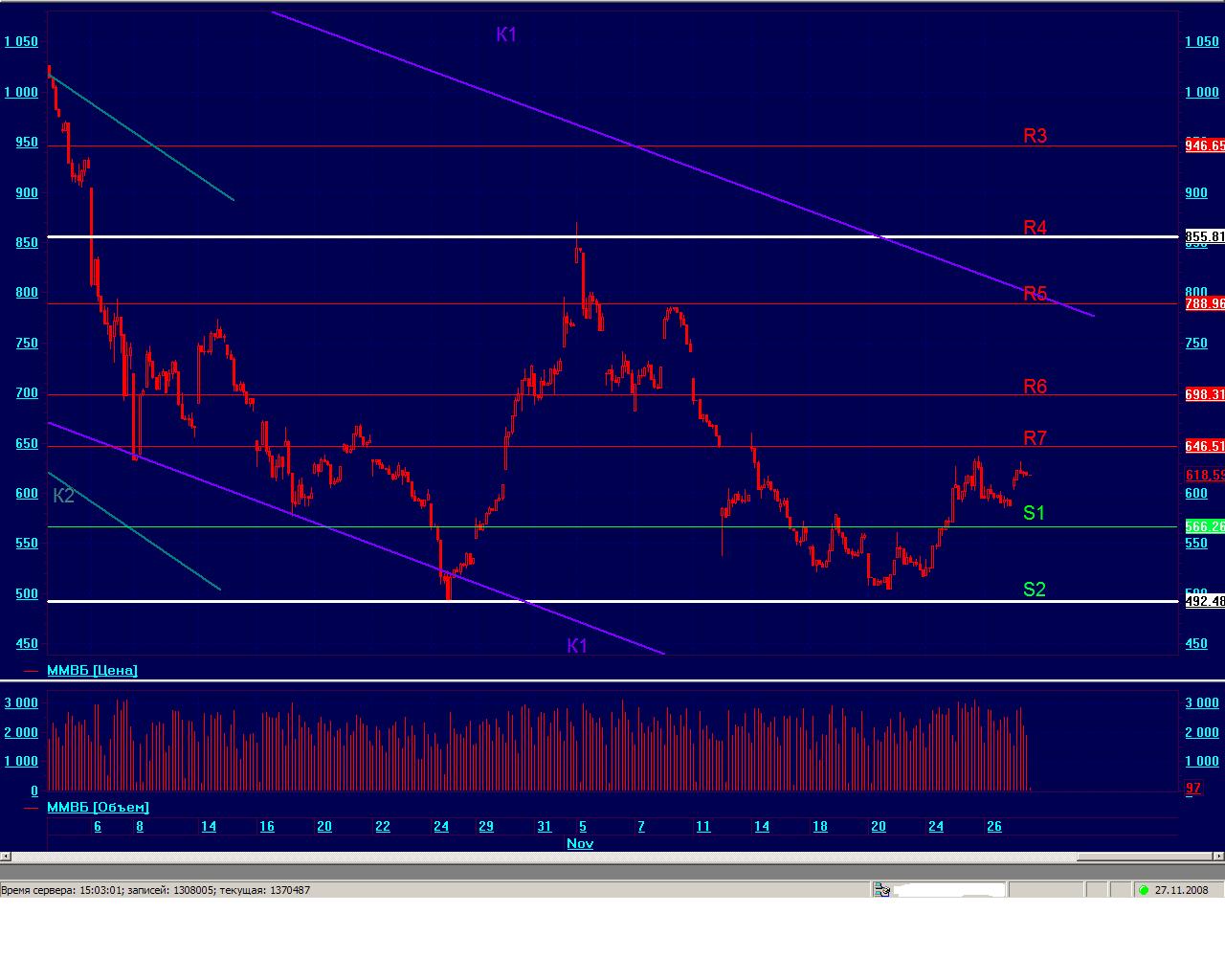Screen dimensions: 1225x980
Task: Select the S2 support level label
Action: click(1035, 590)
